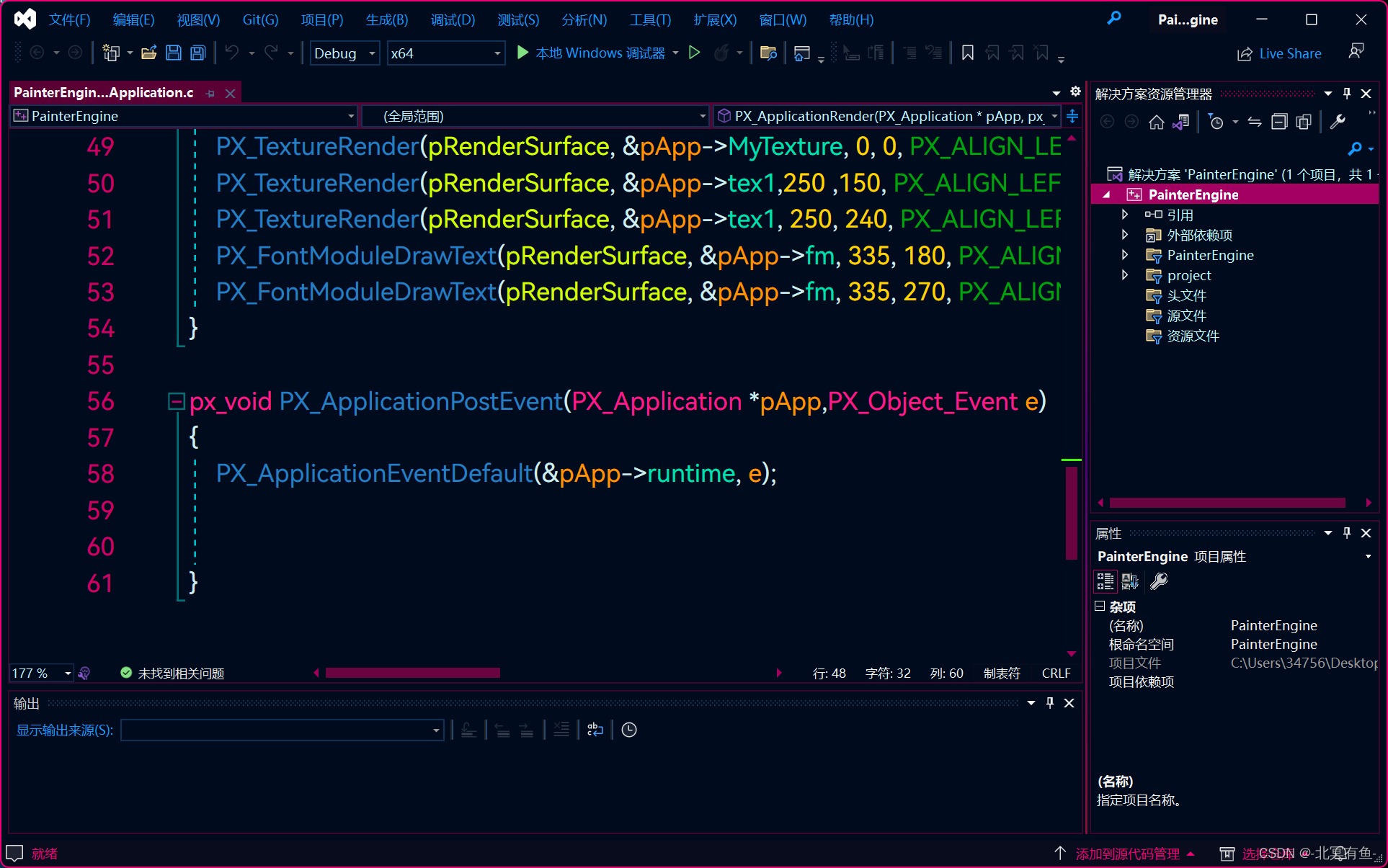Open the properties wrench icon in Solution Explorer
This screenshot has height=868, width=1388.
pyautogui.click(x=1338, y=121)
